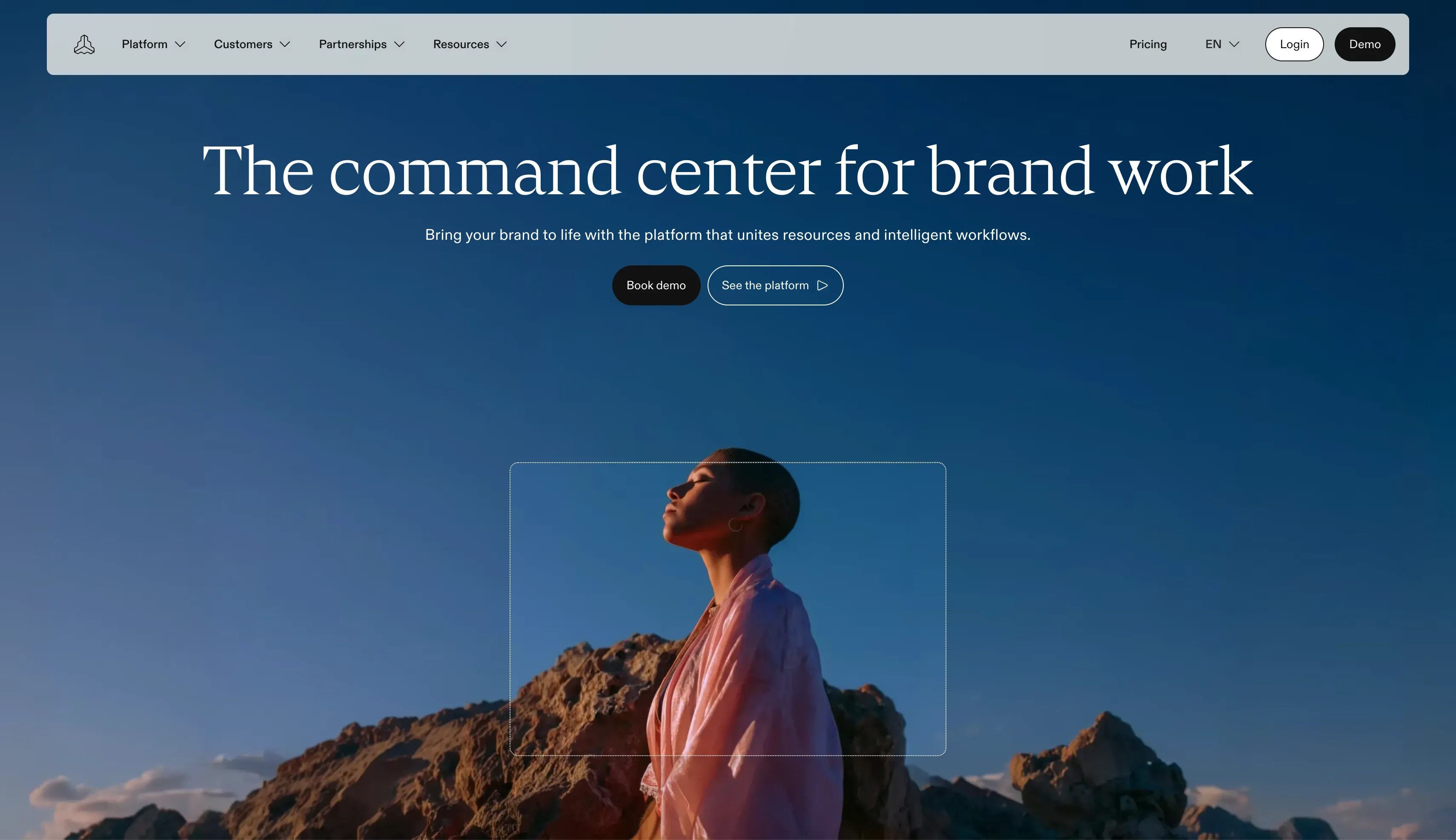Click the play triangle icon in hero
1456x840 pixels.
point(823,285)
